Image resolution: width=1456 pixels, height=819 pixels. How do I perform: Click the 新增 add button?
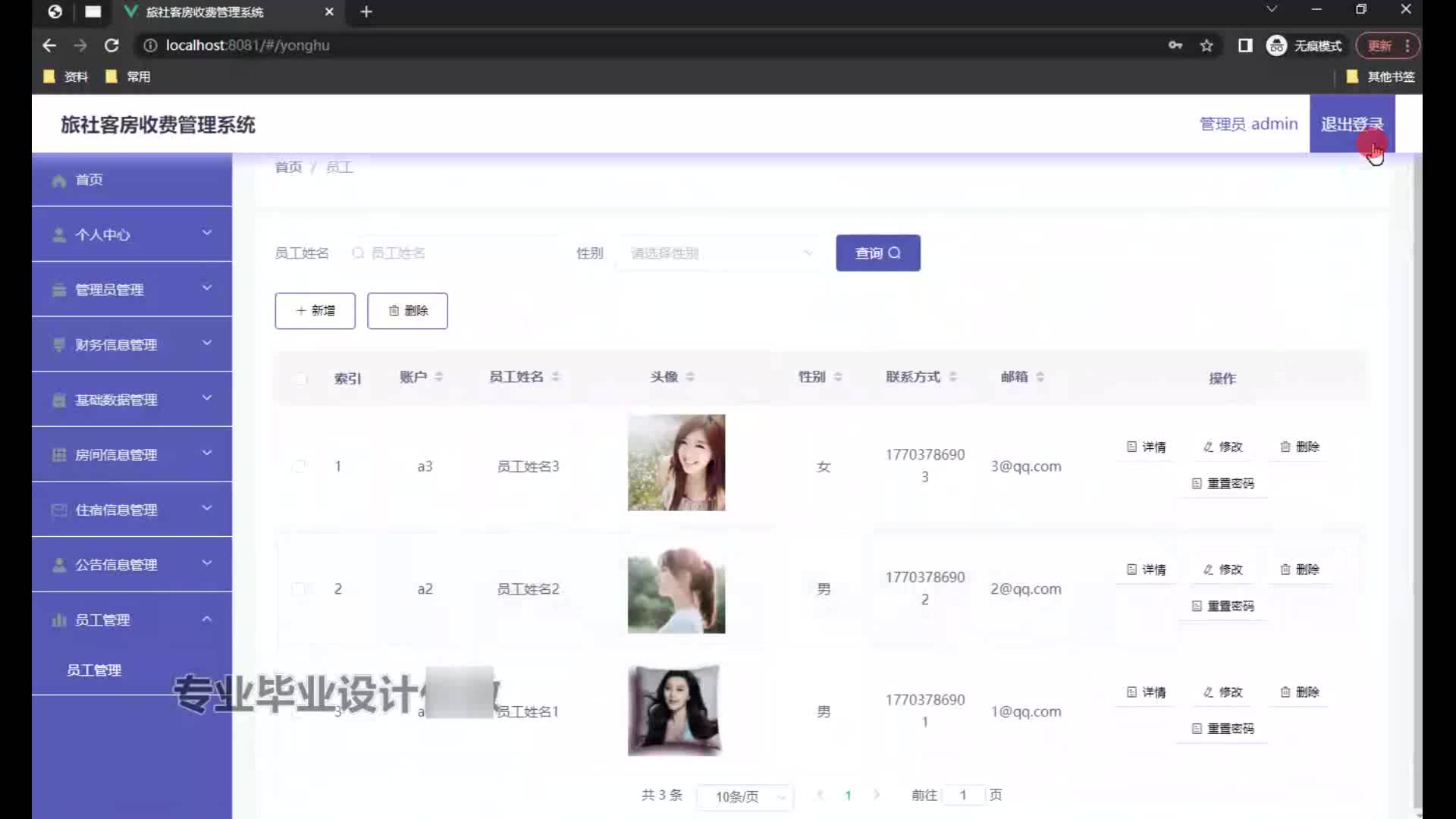point(315,311)
